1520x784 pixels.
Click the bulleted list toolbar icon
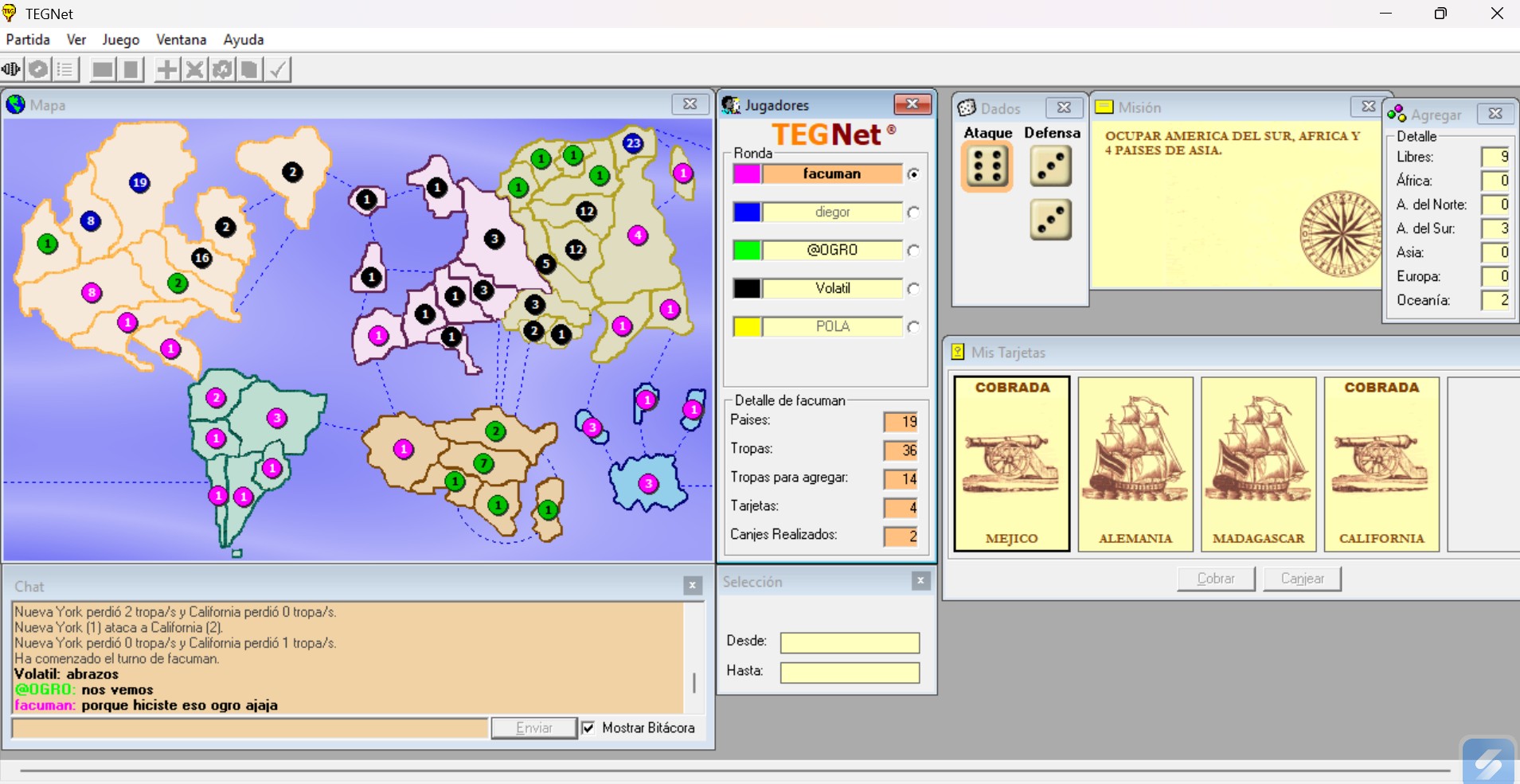coord(65,70)
